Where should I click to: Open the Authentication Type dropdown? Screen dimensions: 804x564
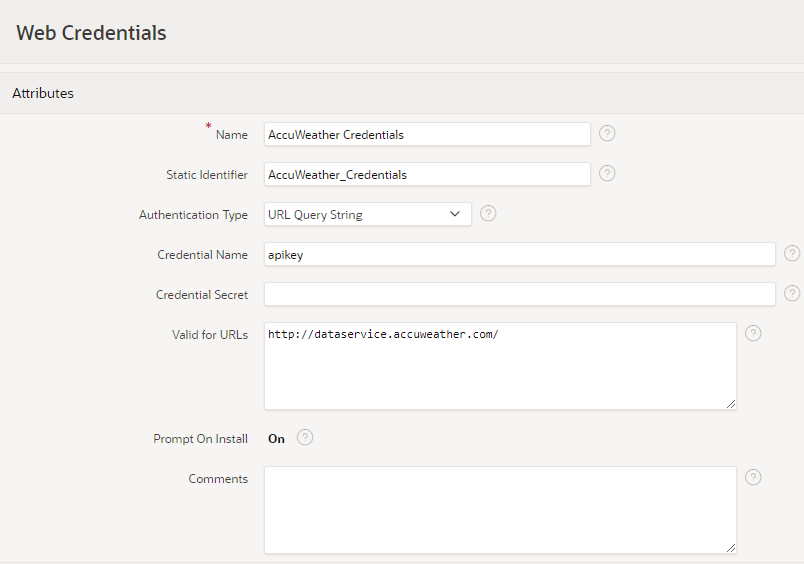pos(368,214)
